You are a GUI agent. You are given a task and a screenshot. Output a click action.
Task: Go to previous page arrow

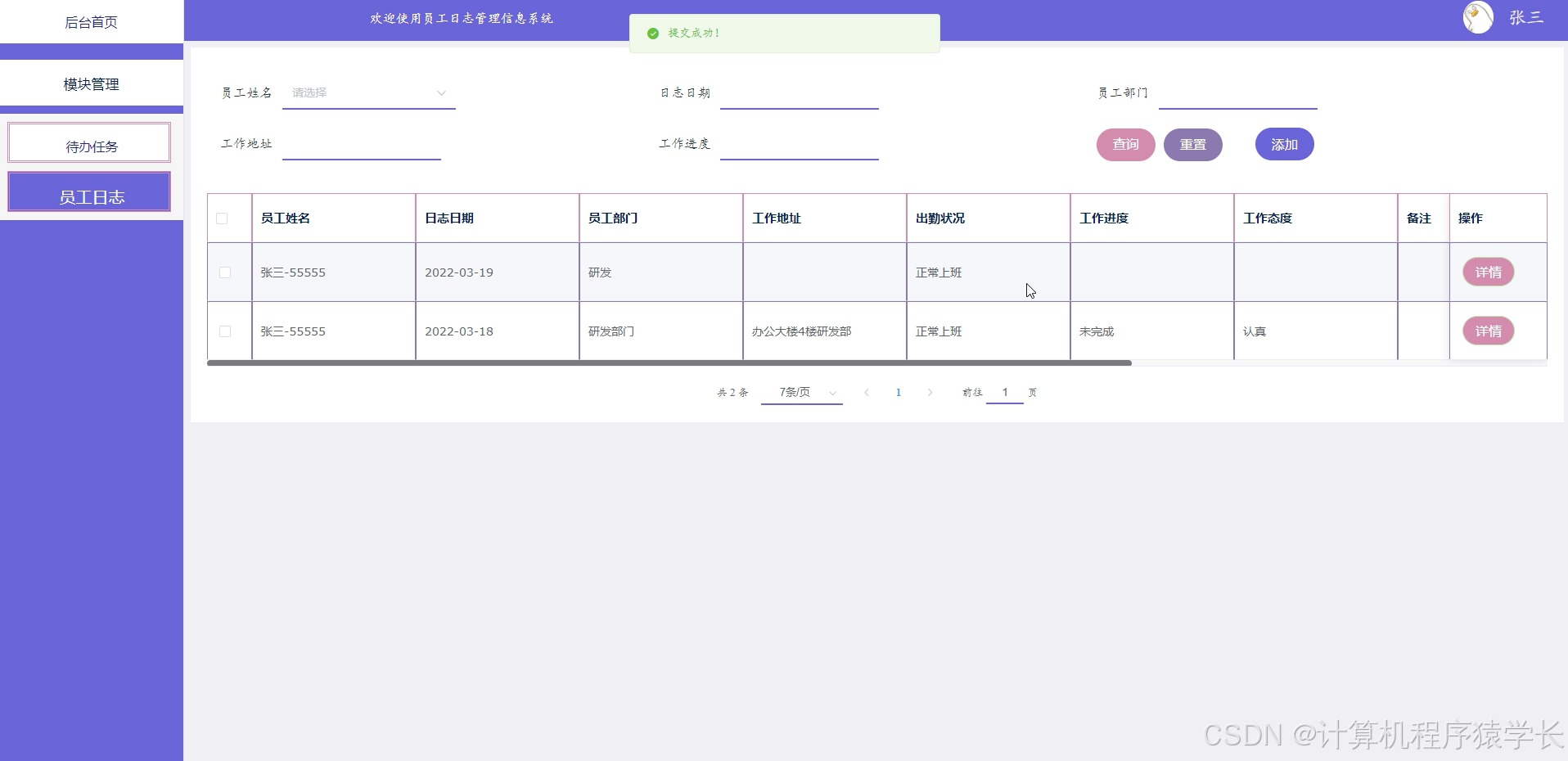click(x=867, y=393)
